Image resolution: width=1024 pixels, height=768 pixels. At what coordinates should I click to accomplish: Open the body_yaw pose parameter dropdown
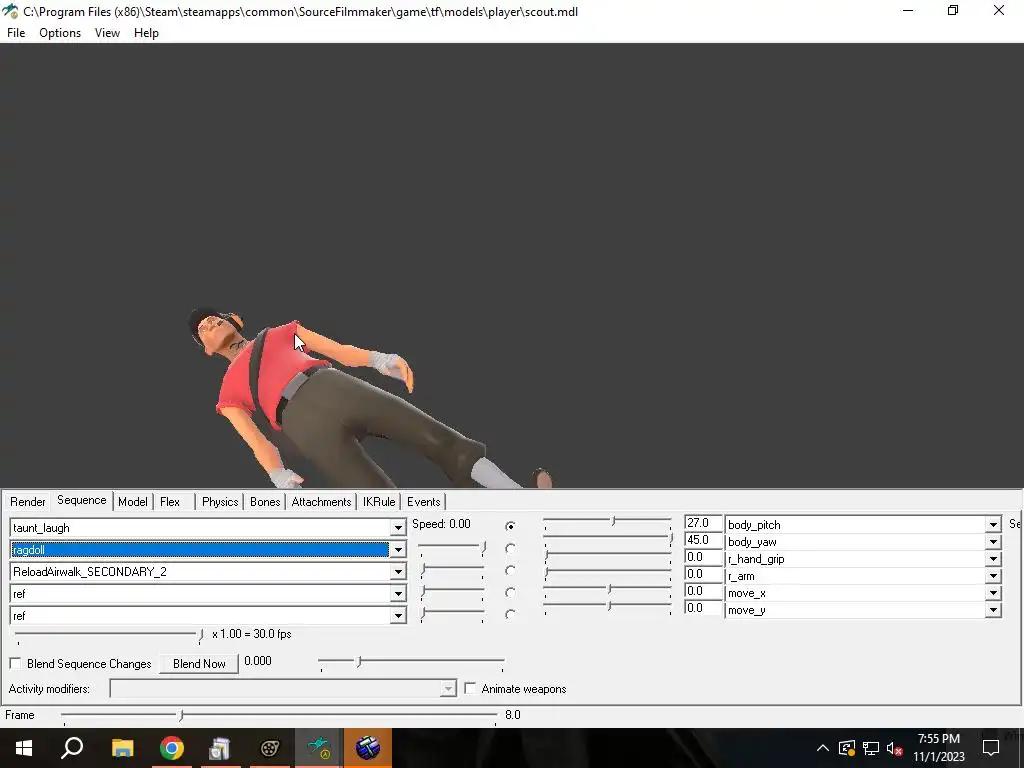point(993,542)
